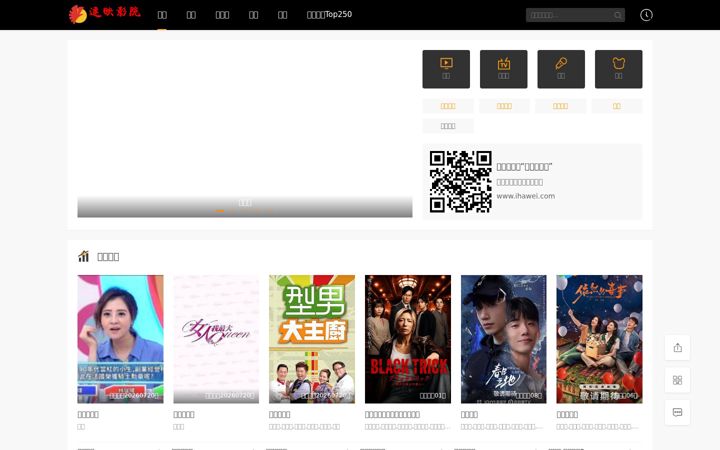Click the bar-chart icon beside the section heading
The height and width of the screenshot is (450, 720).
coord(83,256)
